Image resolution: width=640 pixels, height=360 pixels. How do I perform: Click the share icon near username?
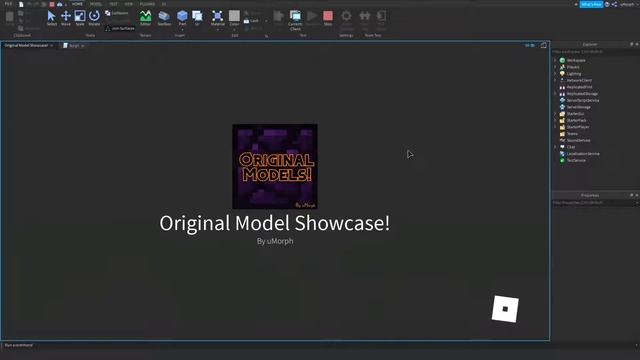pos(614,4)
